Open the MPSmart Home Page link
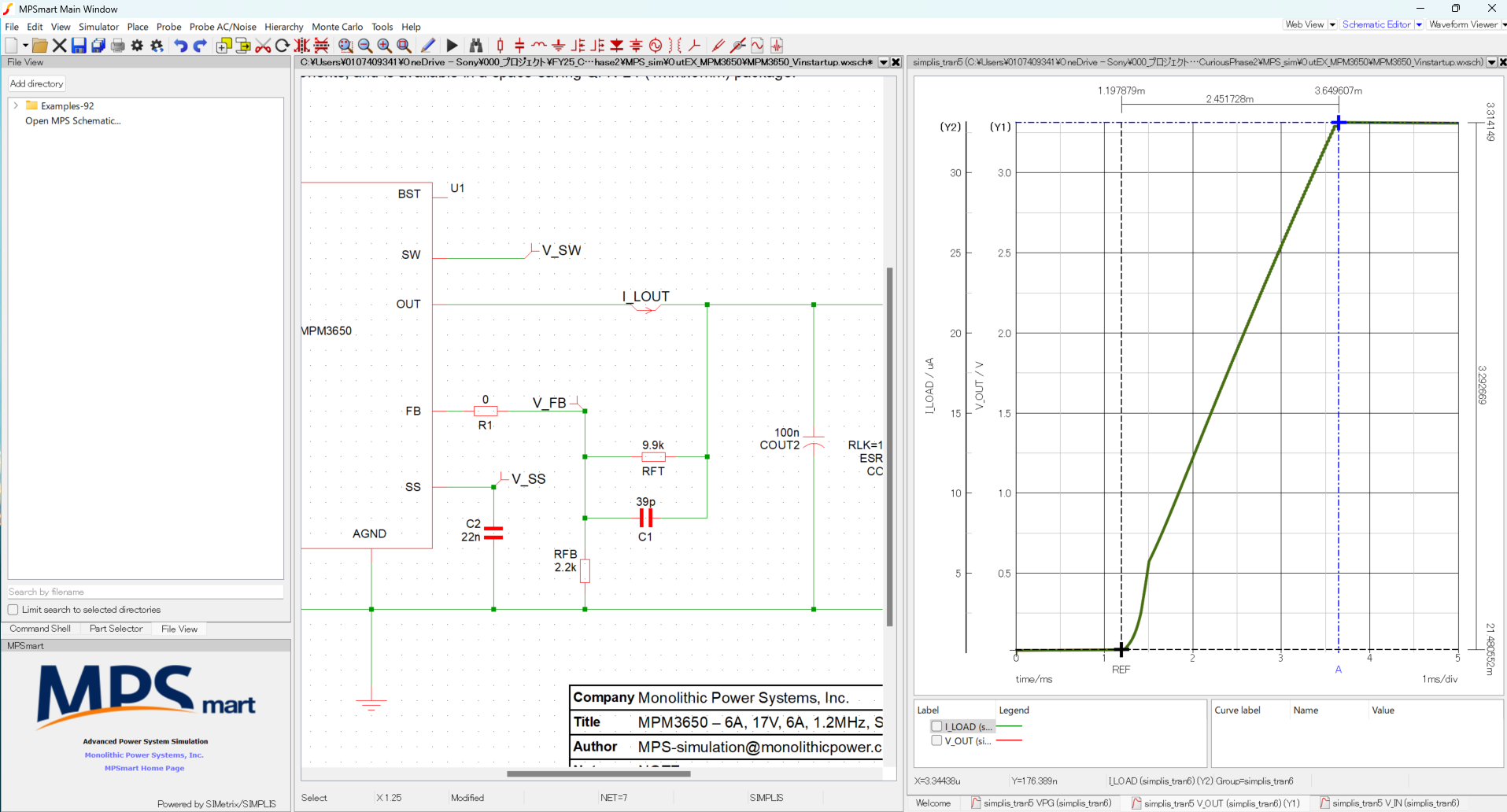This screenshot has width=1507, height=812. 144,768
